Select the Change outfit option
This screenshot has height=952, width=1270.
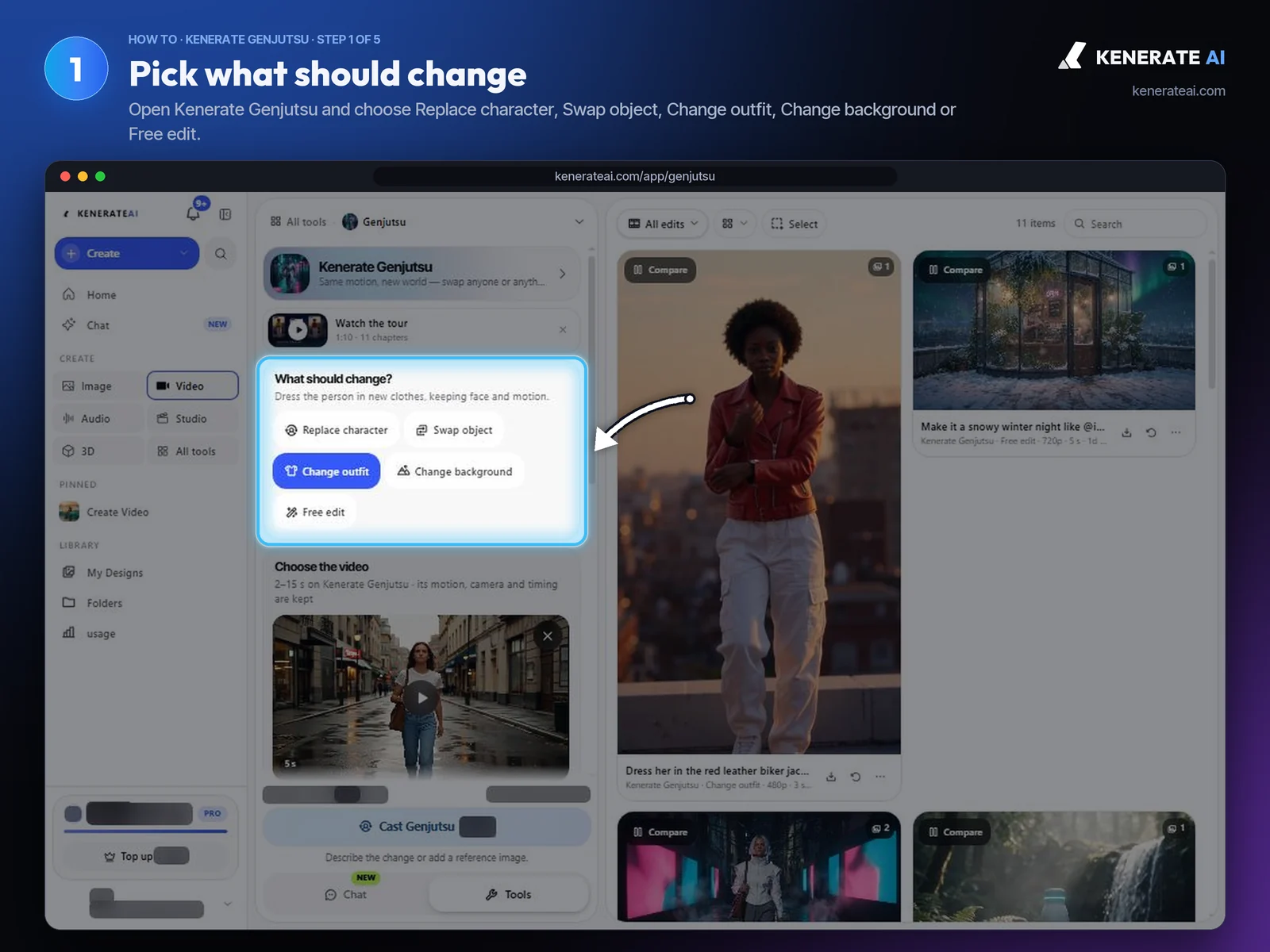coord(326,471)
